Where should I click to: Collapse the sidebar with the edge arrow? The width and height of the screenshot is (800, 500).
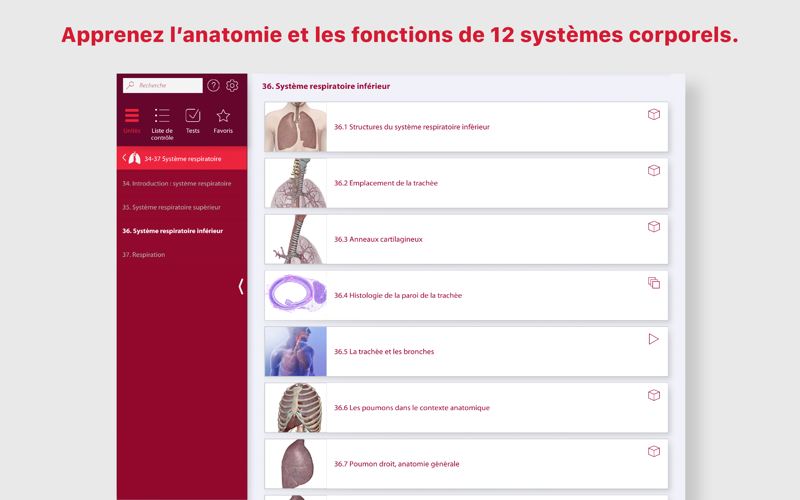click(241, 287)
